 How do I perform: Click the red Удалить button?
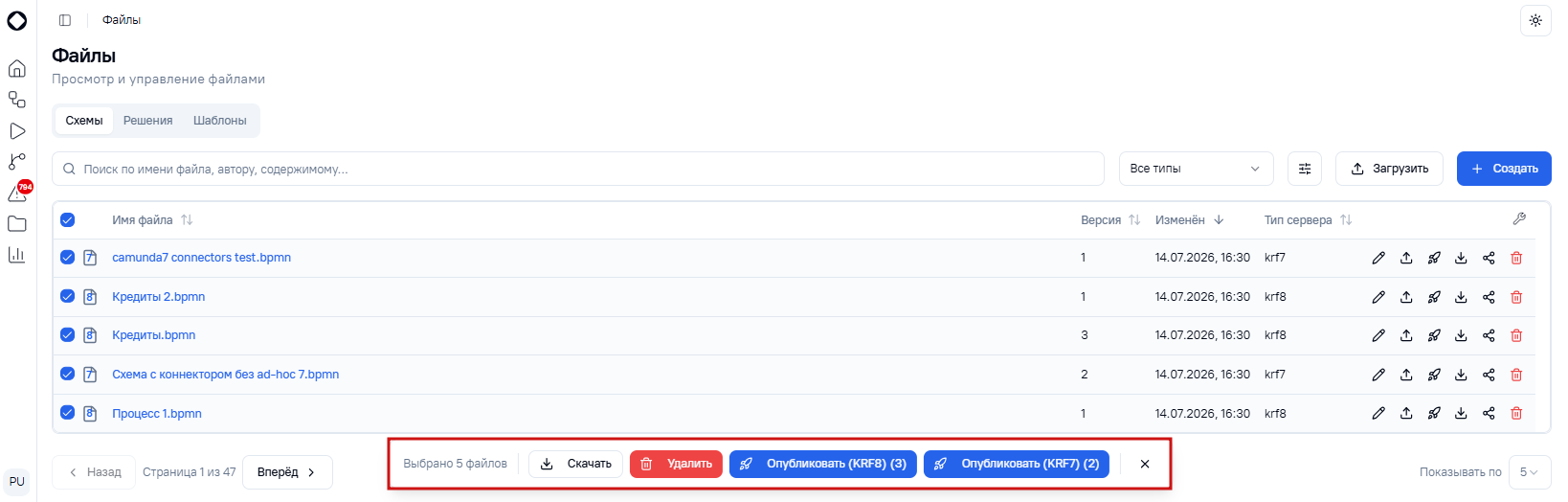[x=676, y=464]
